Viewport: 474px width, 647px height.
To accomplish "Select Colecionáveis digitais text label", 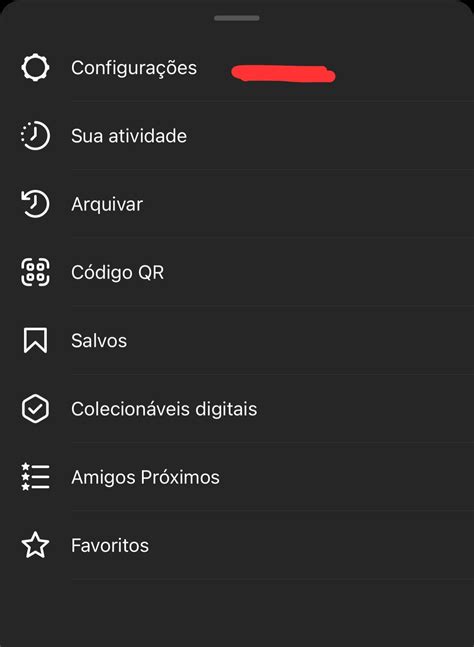I will click(x=164, y=409).
